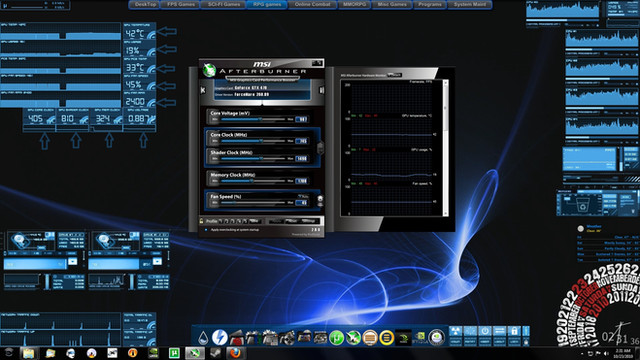Open the RPG games tab
The image size is (640, 360).
[267, 4]
